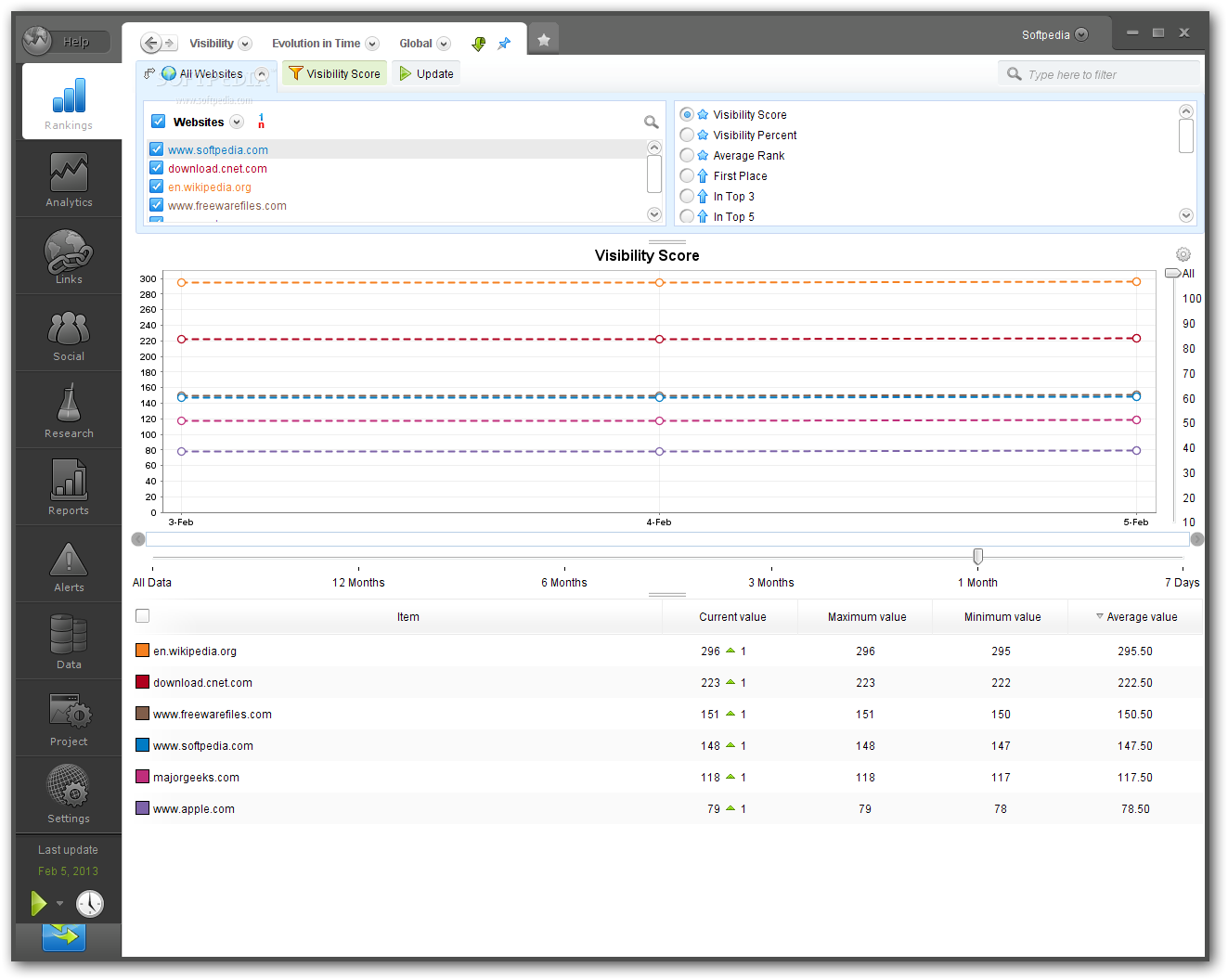Click the chart scroll right arrow
Image resolution: width=1228 pixels, height=980 pixels.
pyautogui.click(x=1197, y=539)
